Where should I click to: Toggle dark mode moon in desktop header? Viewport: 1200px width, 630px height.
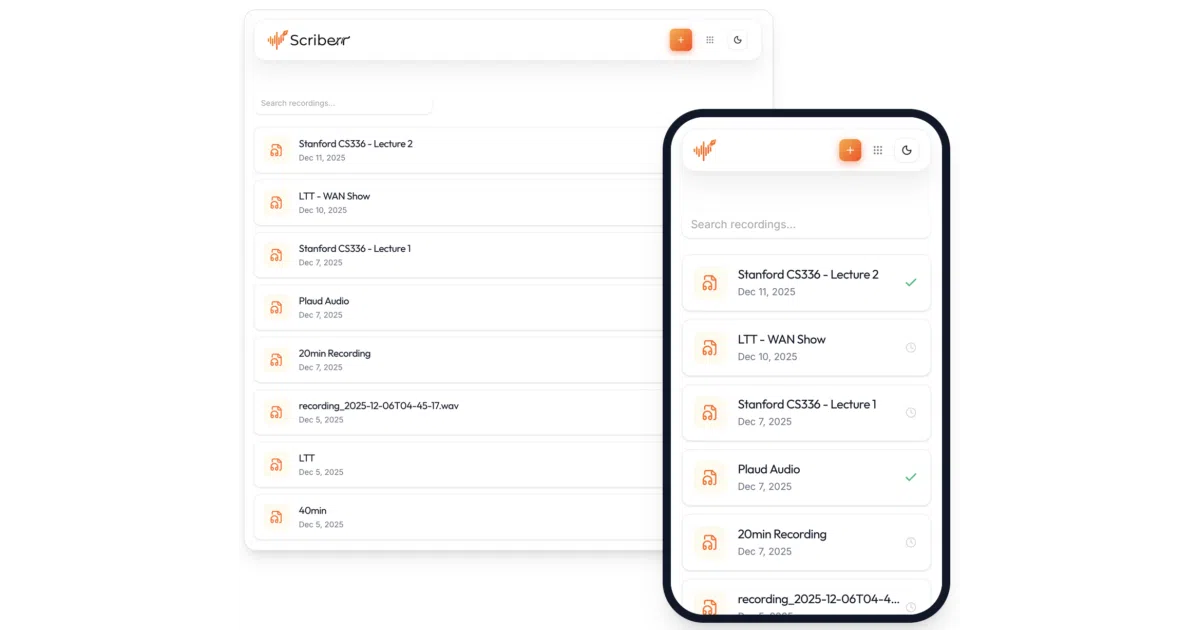click(x=738, y=40)
